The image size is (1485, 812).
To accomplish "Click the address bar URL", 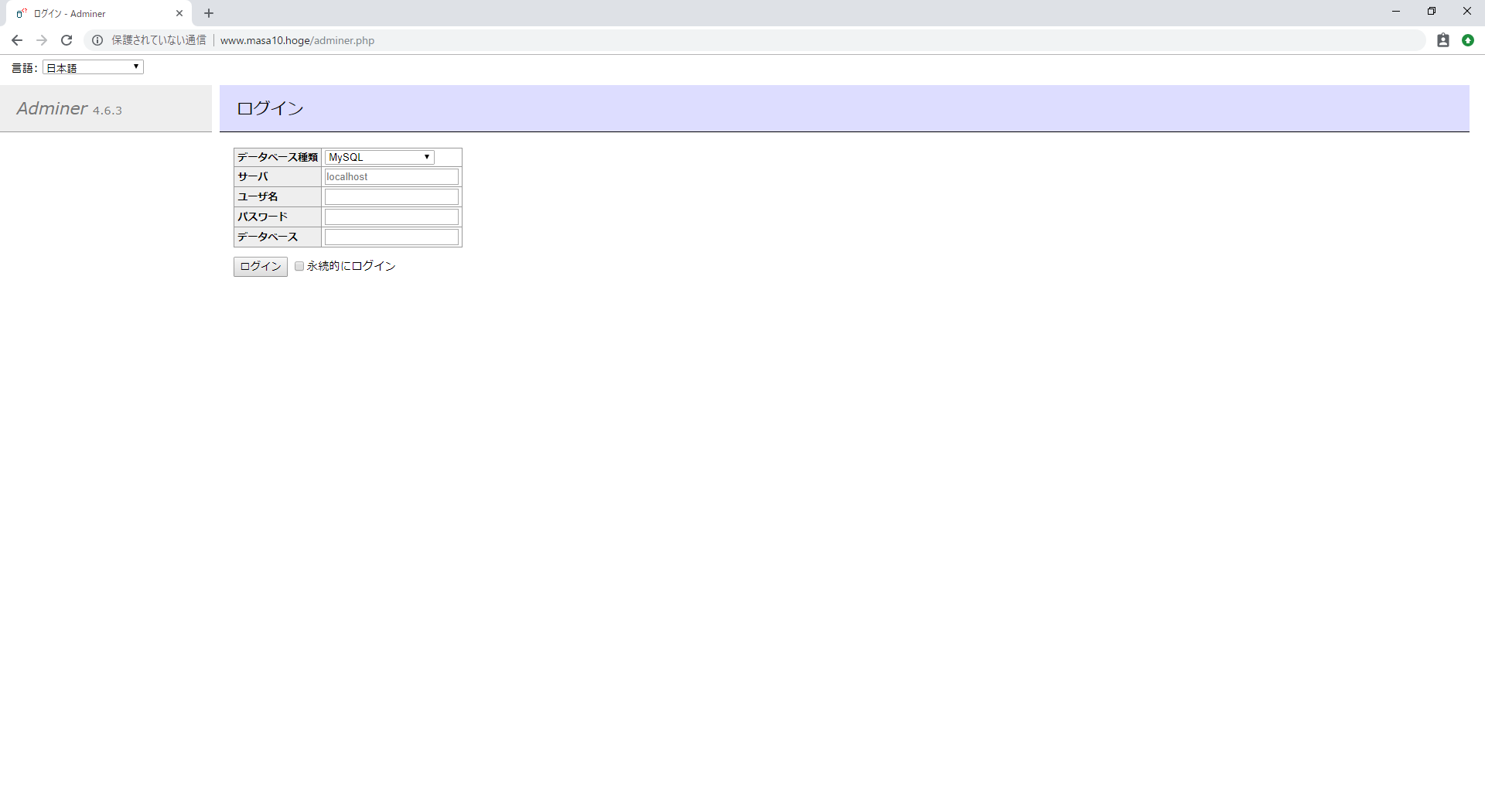I will click(297, 40).
